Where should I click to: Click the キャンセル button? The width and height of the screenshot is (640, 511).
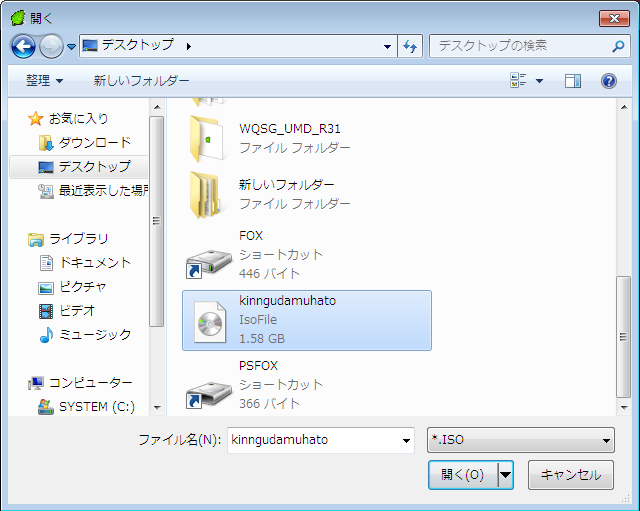click(571, 475)
